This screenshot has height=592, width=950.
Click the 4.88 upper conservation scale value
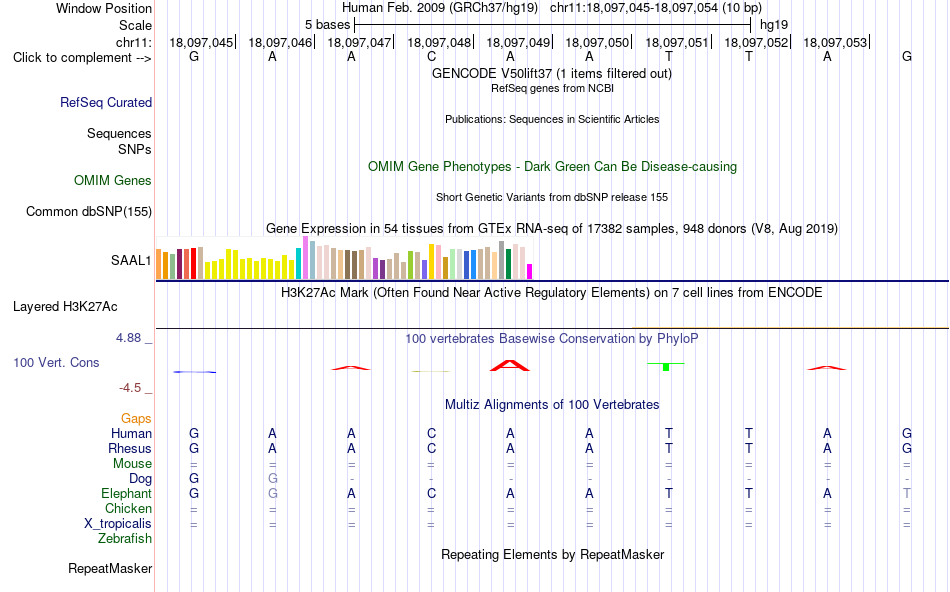click(128, 338)
